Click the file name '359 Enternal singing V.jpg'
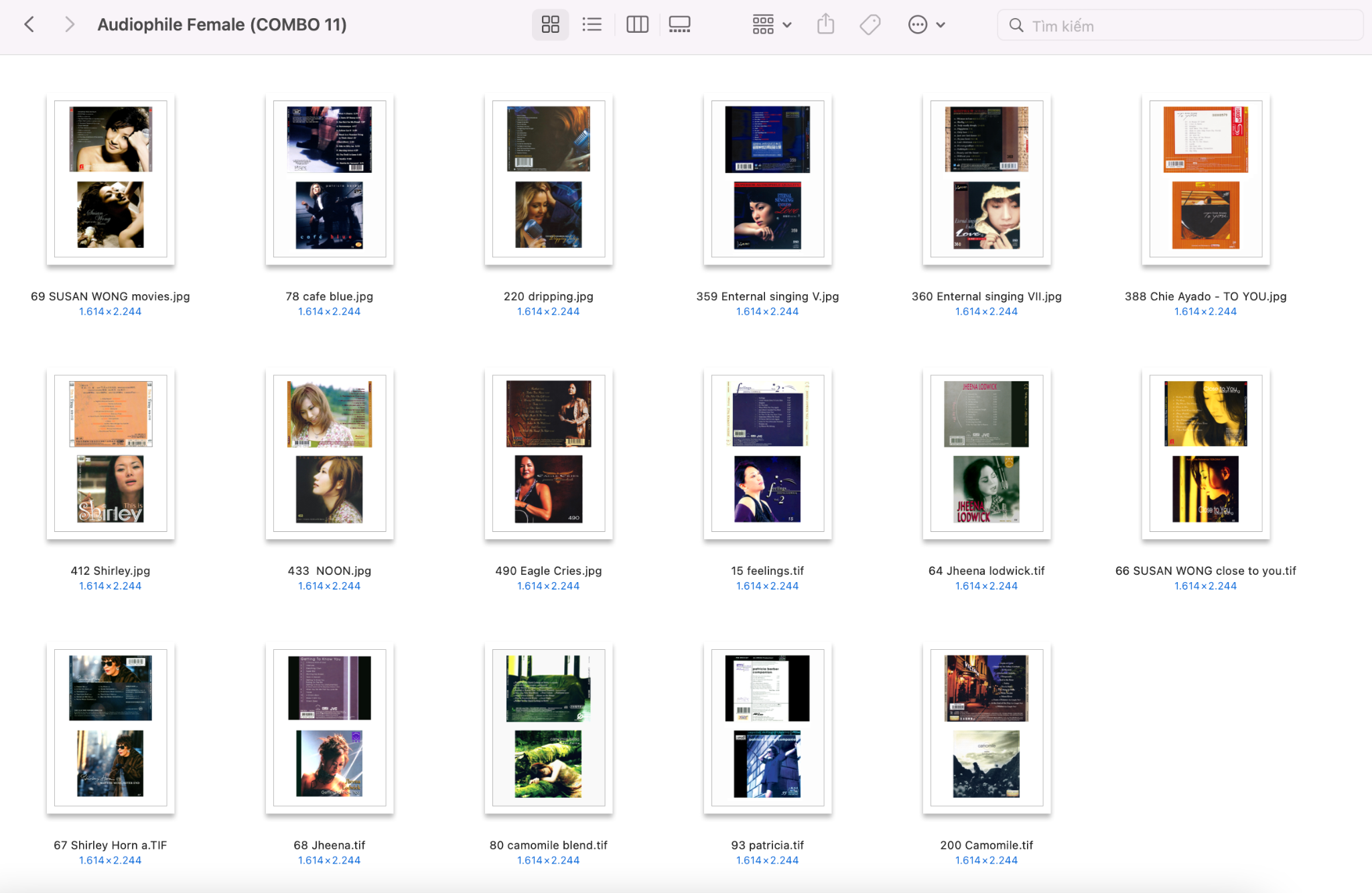This screenshot has width=1372, height=893. coord(768,296)
